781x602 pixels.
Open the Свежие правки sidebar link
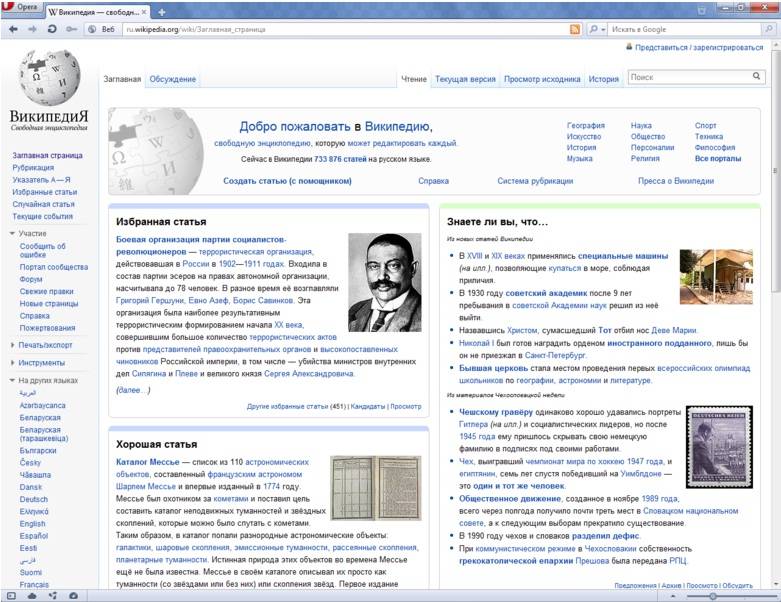click(x=46, y=291)
